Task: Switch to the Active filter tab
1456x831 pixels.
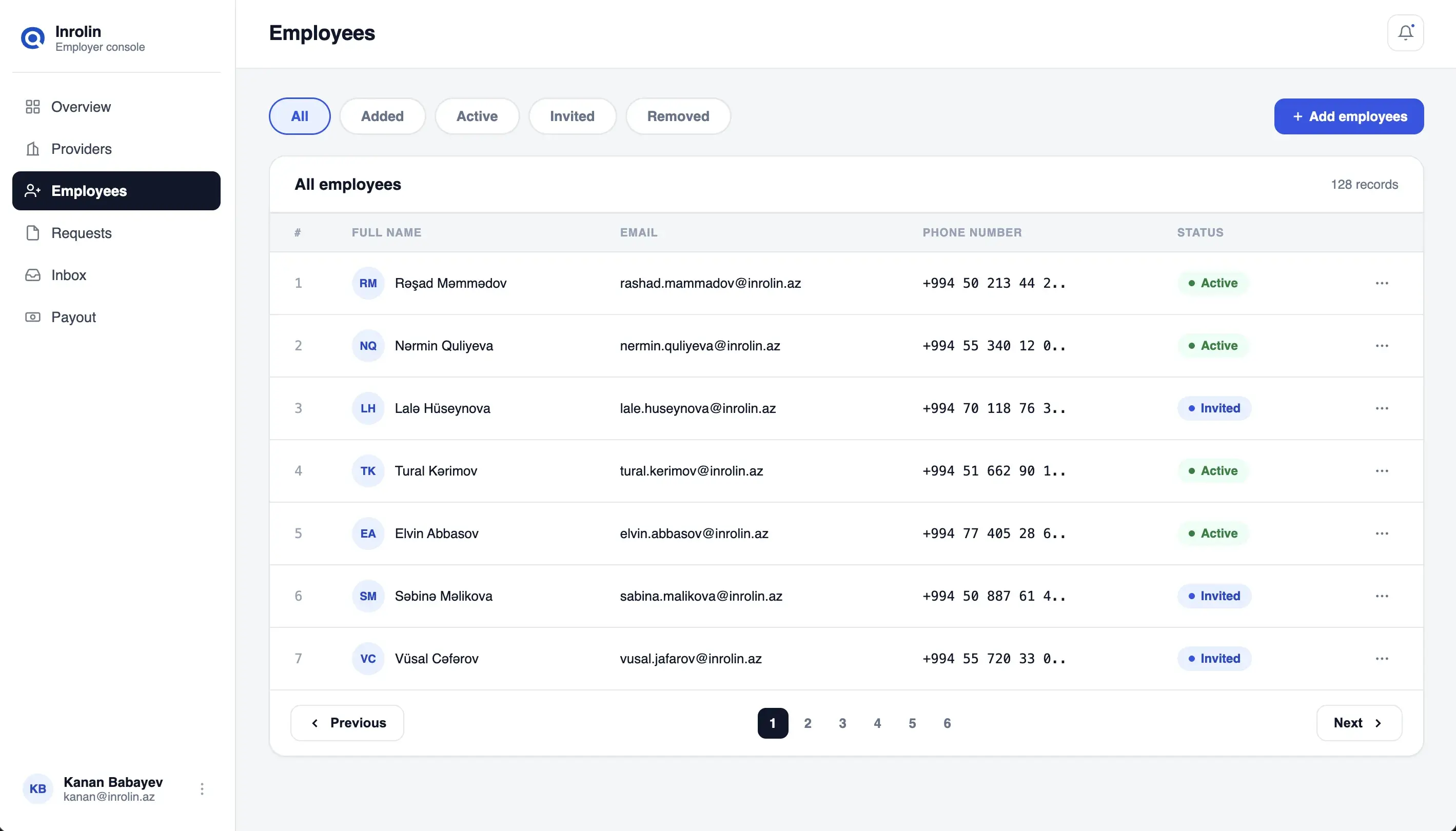Action: 477,116
